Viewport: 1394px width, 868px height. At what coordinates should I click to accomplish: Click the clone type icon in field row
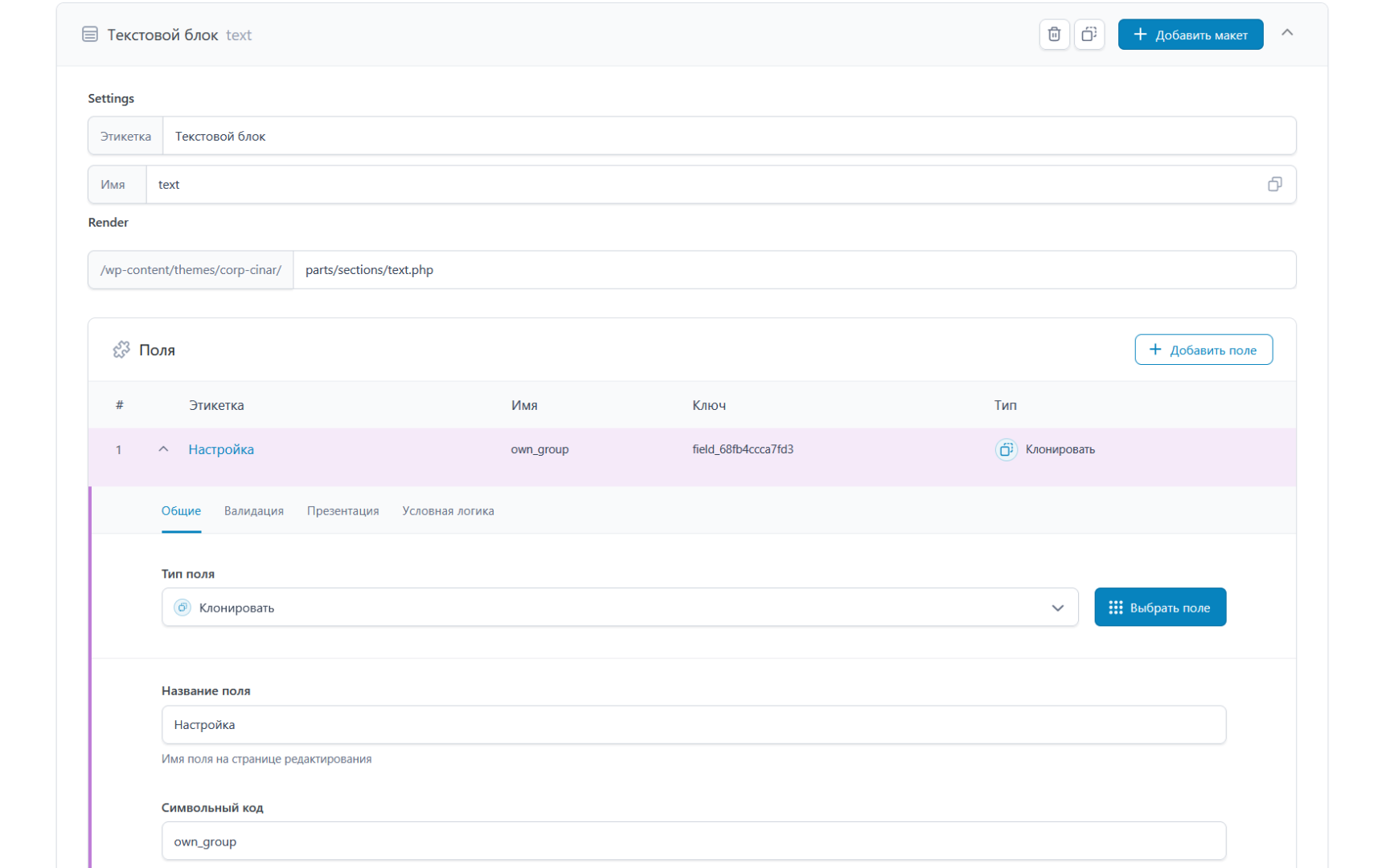tap(1006, 449)
